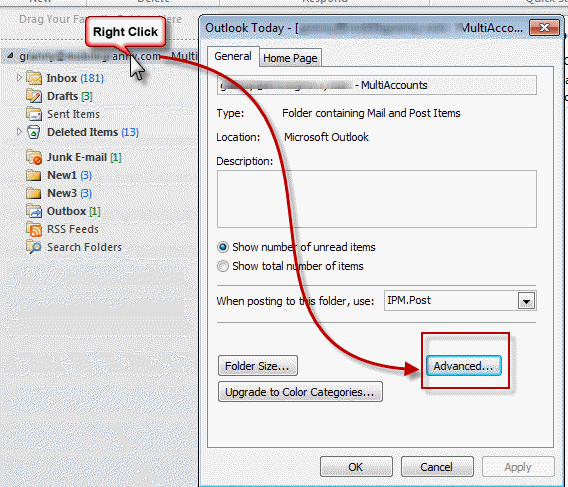This screenshot has height=487, width=568.
Task: Click the Outbox folder icon
Action: coord(34,211)
